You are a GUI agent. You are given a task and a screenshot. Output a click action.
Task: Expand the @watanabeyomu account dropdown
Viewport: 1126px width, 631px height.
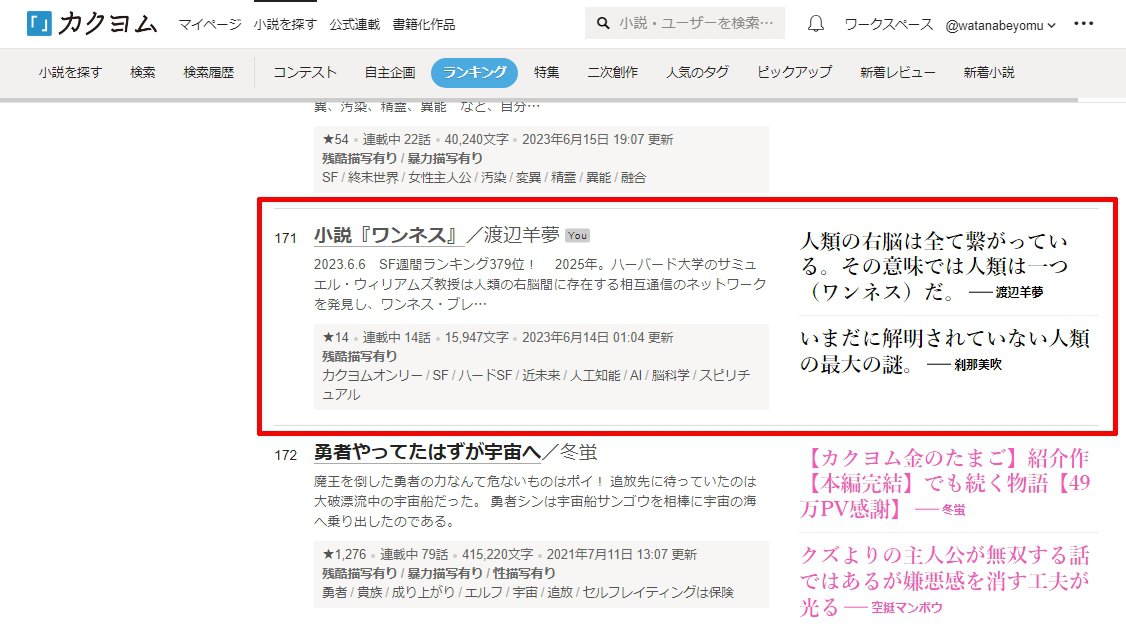[1000, 25]
